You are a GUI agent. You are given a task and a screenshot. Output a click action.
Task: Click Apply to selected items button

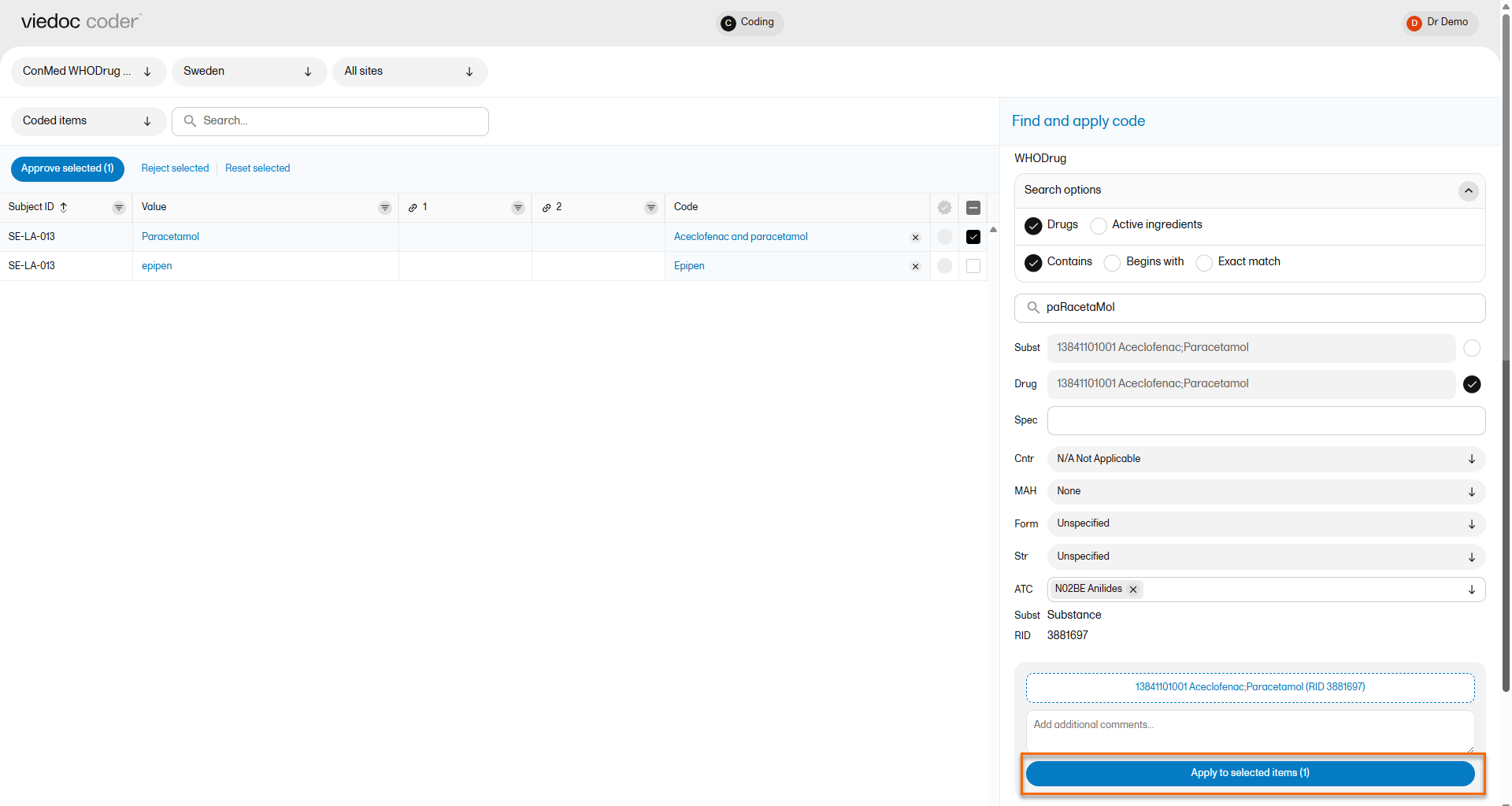coord(1250,773)
